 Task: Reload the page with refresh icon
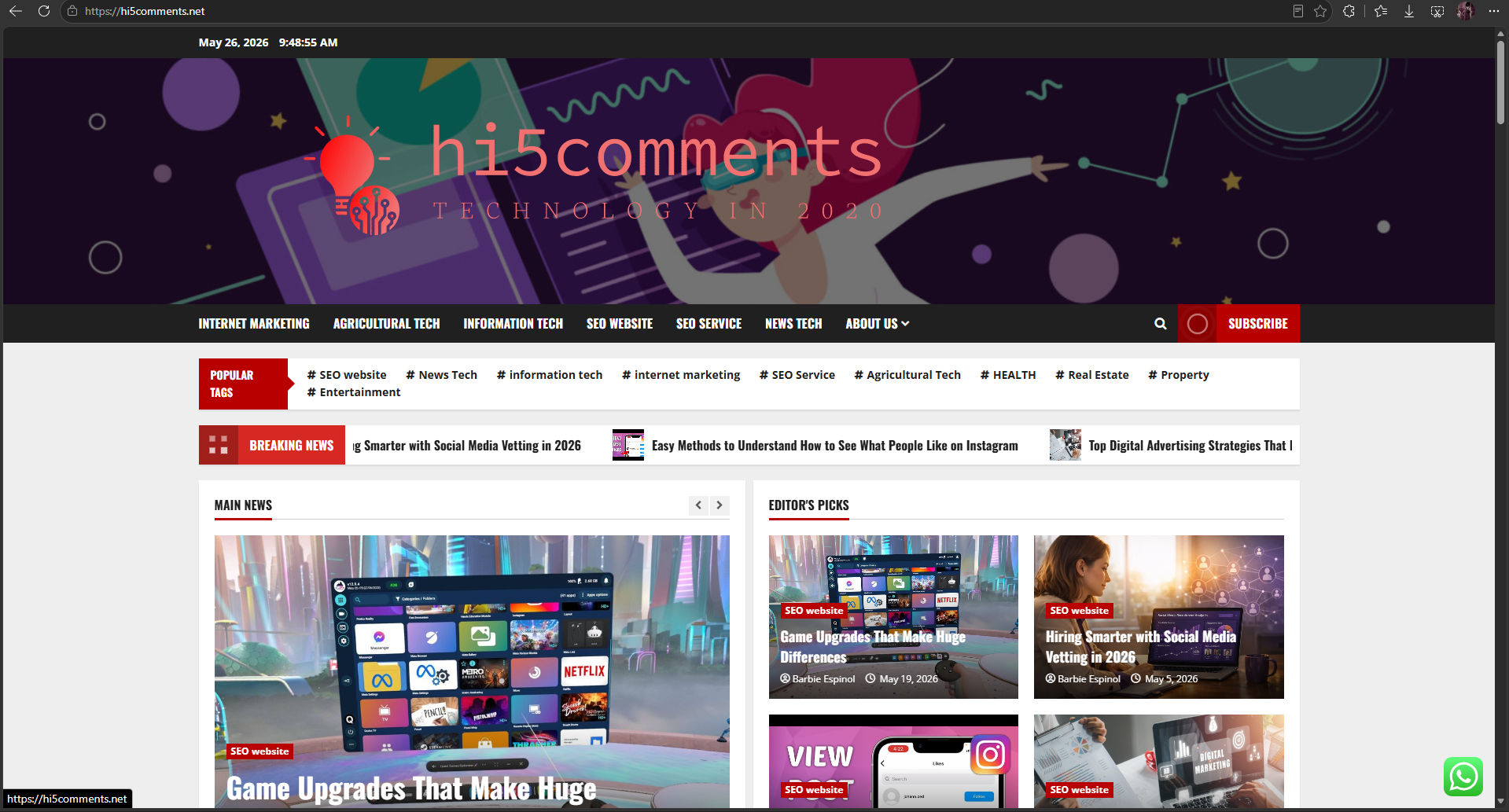pos(44,11)
